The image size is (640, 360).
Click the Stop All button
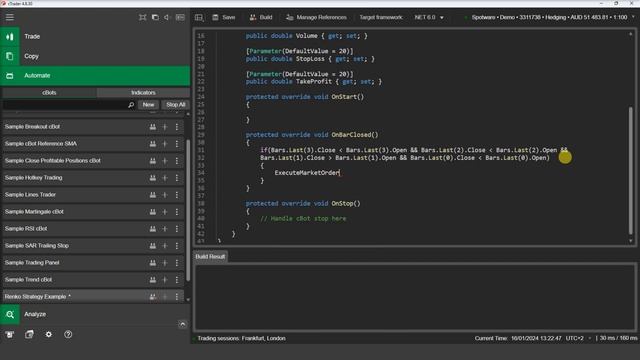176,105
